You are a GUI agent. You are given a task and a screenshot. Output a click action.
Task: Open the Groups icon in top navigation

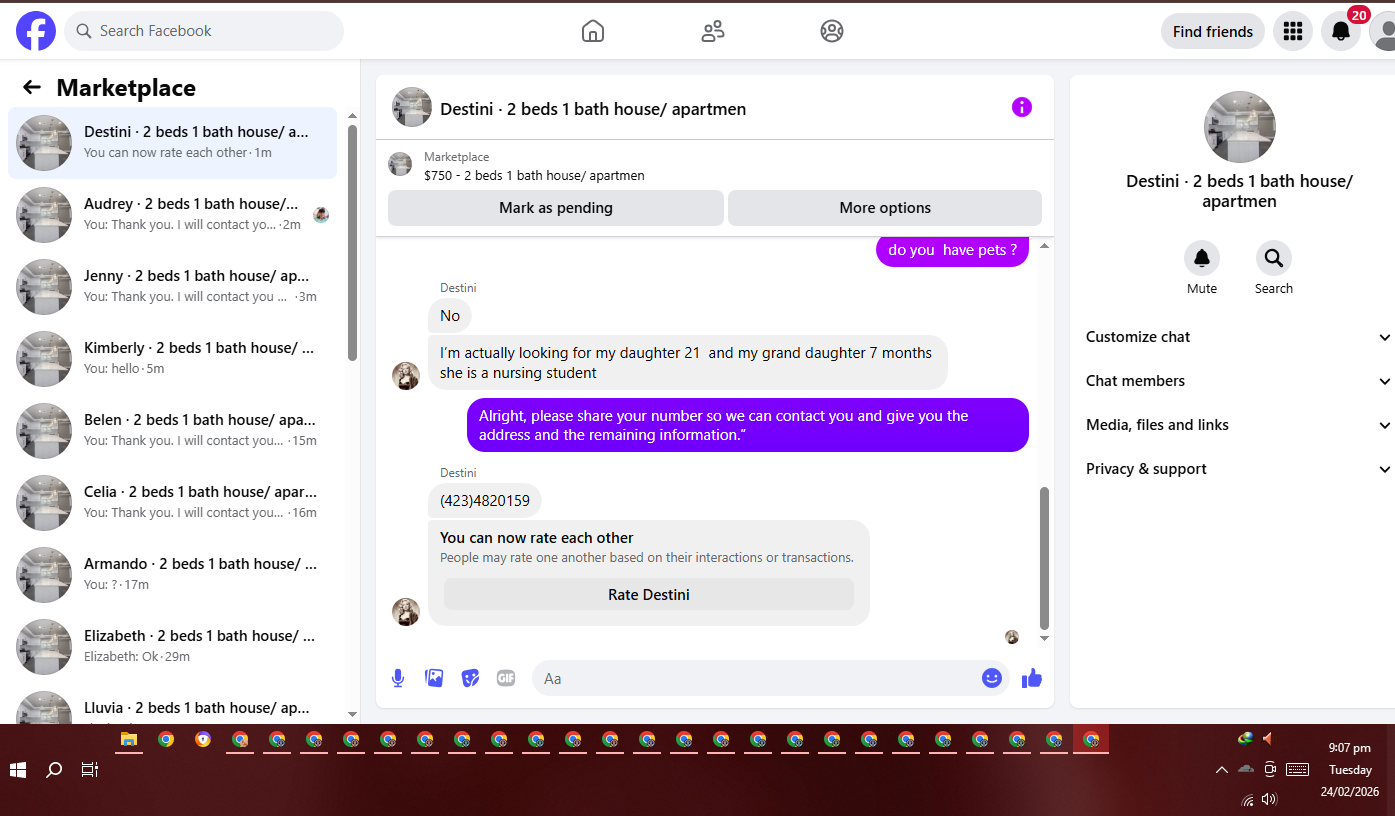click(x=832, y=31)
